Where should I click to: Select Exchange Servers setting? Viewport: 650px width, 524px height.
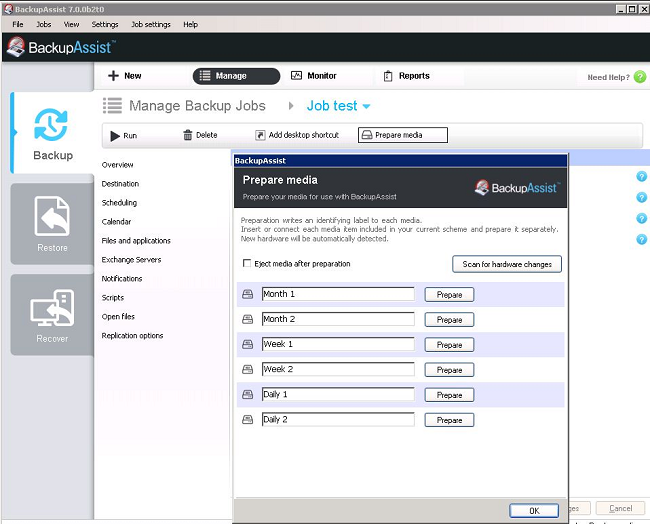[131, 260]
